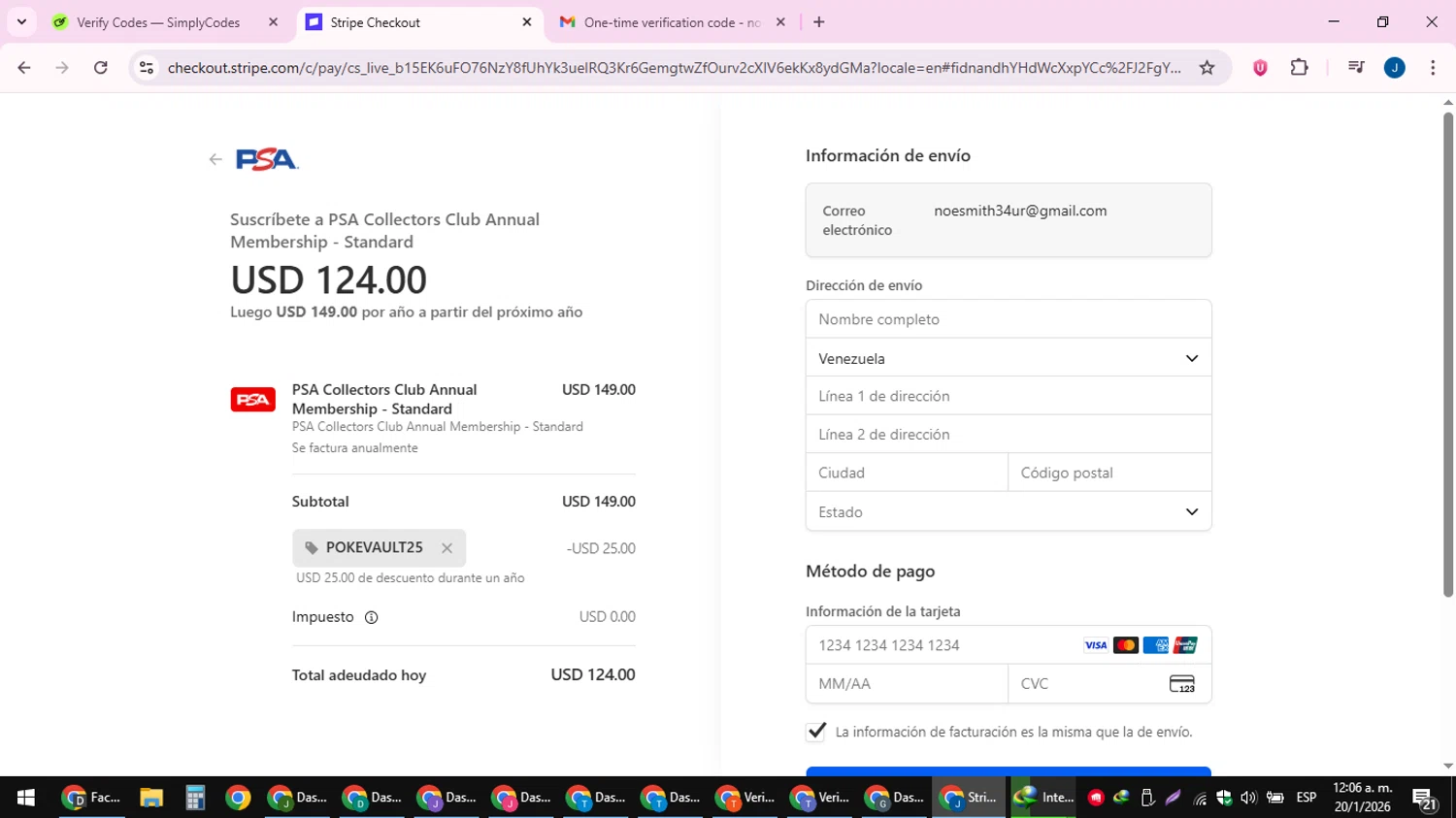The height and width of the screenshot is (818, 1456).
Task: Select the Stripe Checkout tab
Action: 417,22
